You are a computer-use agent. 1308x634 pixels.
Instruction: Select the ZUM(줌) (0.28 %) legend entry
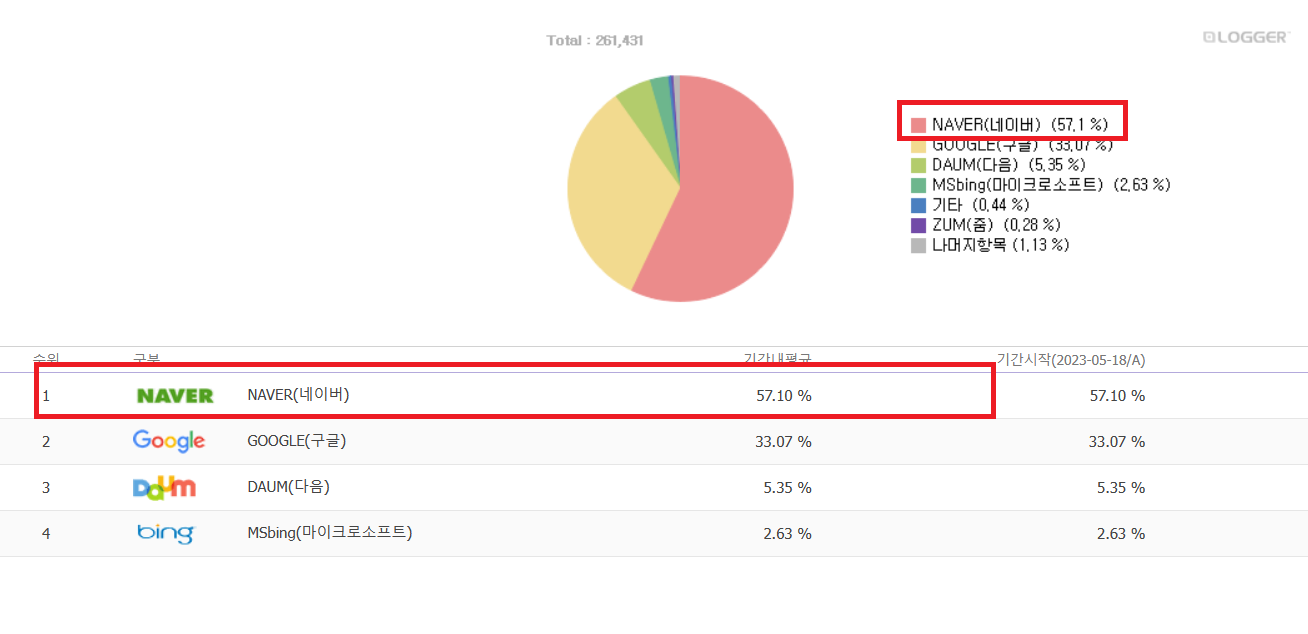click(x=986, y=225)
